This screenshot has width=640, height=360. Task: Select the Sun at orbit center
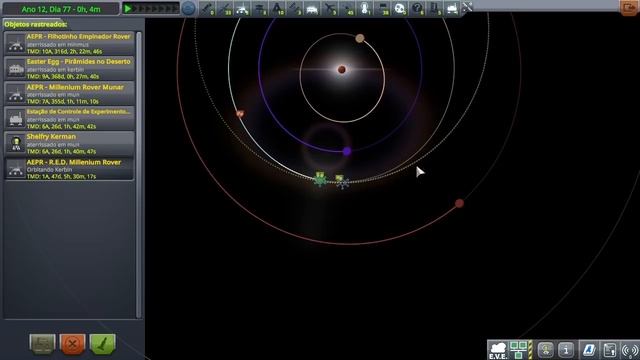pos(342,70)
